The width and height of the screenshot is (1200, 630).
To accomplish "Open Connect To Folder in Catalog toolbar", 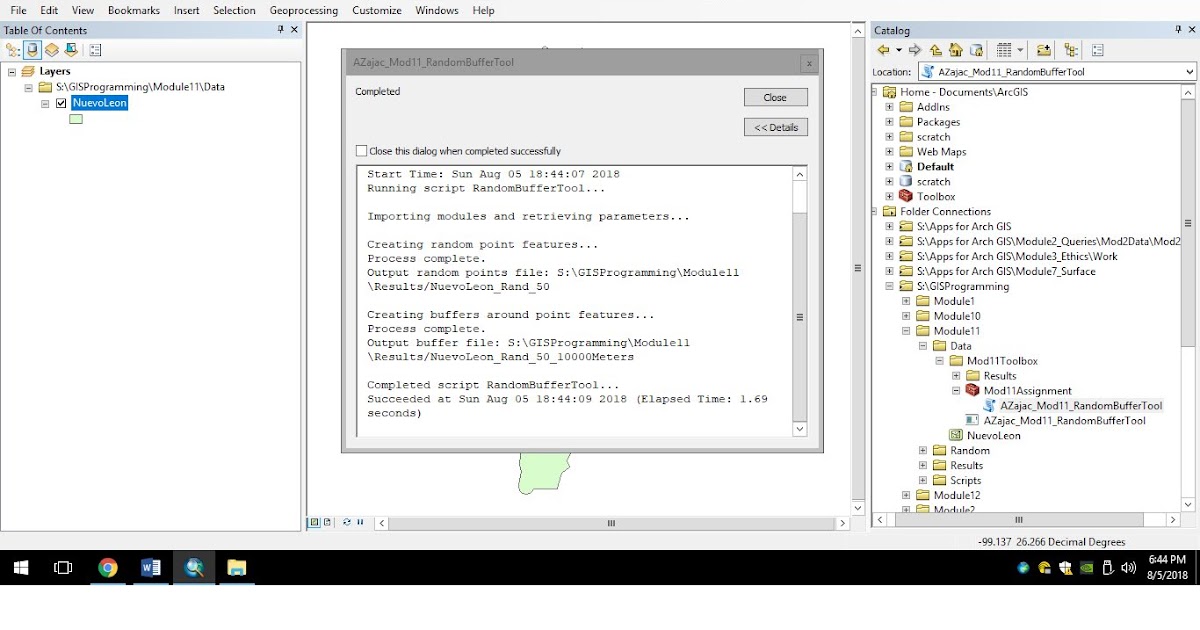I will point(1042,50).
